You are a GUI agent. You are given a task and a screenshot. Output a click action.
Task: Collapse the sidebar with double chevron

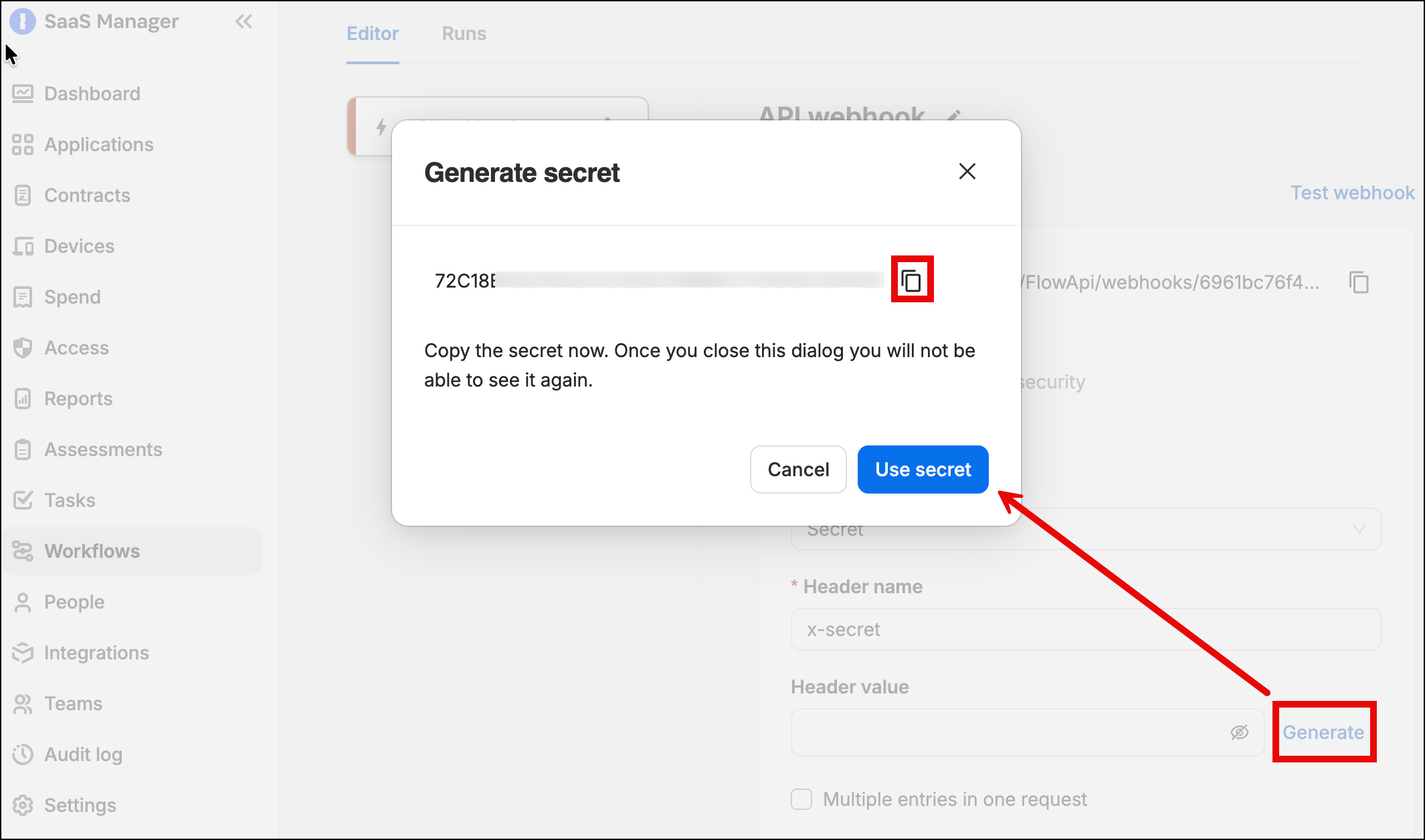244,22
